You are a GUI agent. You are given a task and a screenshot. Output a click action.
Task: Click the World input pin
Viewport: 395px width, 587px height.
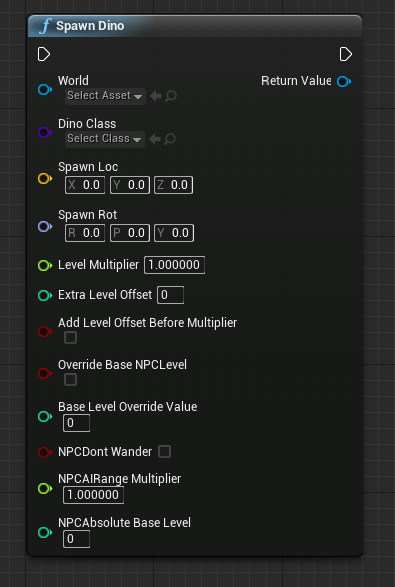[45, 89]
